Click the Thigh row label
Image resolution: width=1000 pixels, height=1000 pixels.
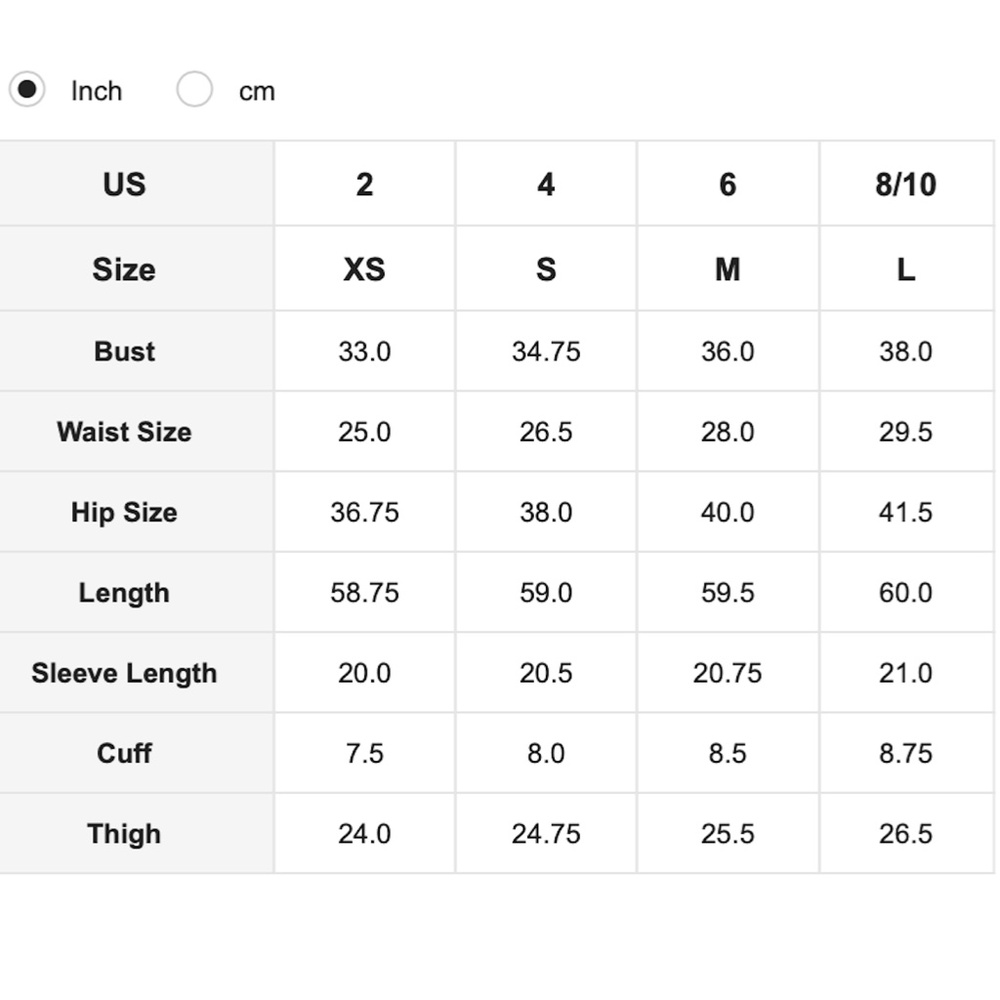point(124,834)
